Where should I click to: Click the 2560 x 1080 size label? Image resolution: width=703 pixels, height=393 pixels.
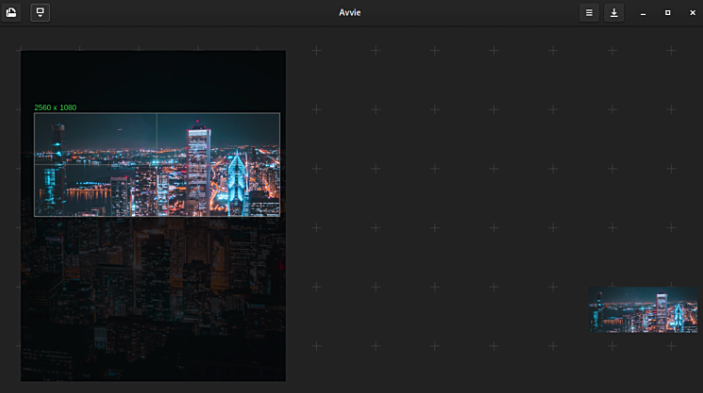coord(55,108)
